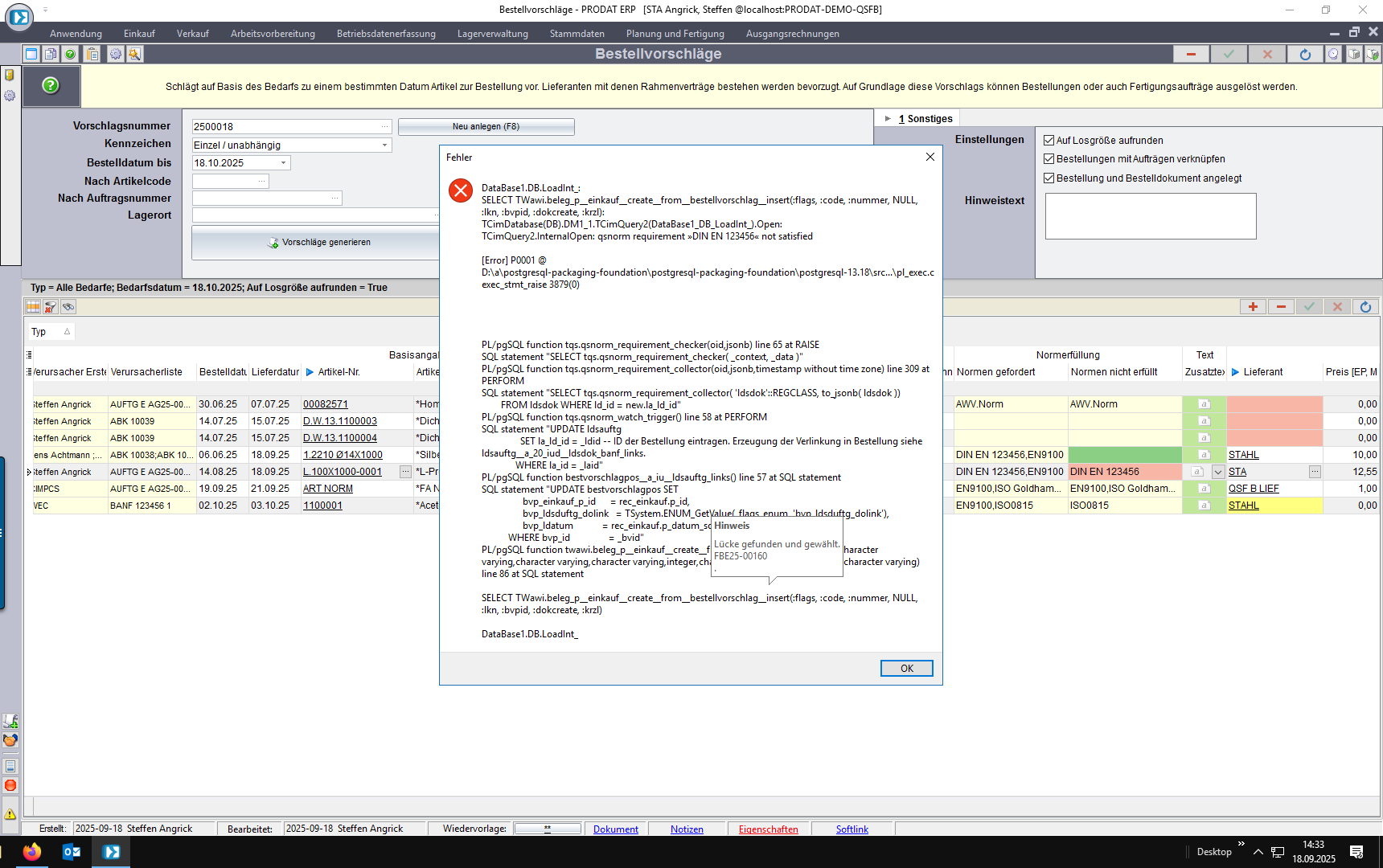
Task: Toggle 'Bestellungen mit Aufträgen verknüpfen' checkbox
Action: click(x=1049, y=159)
